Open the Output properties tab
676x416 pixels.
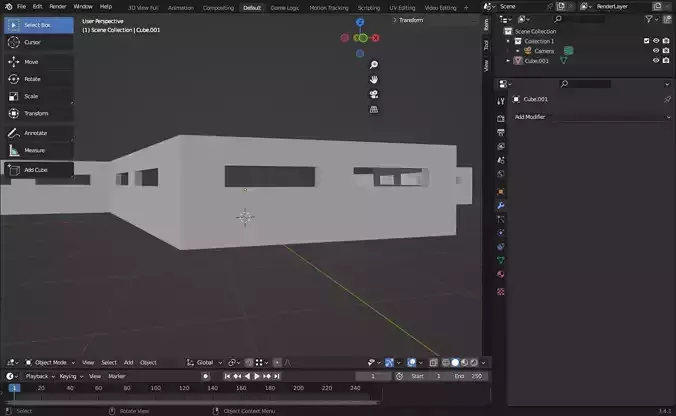[x=501, y=132]
